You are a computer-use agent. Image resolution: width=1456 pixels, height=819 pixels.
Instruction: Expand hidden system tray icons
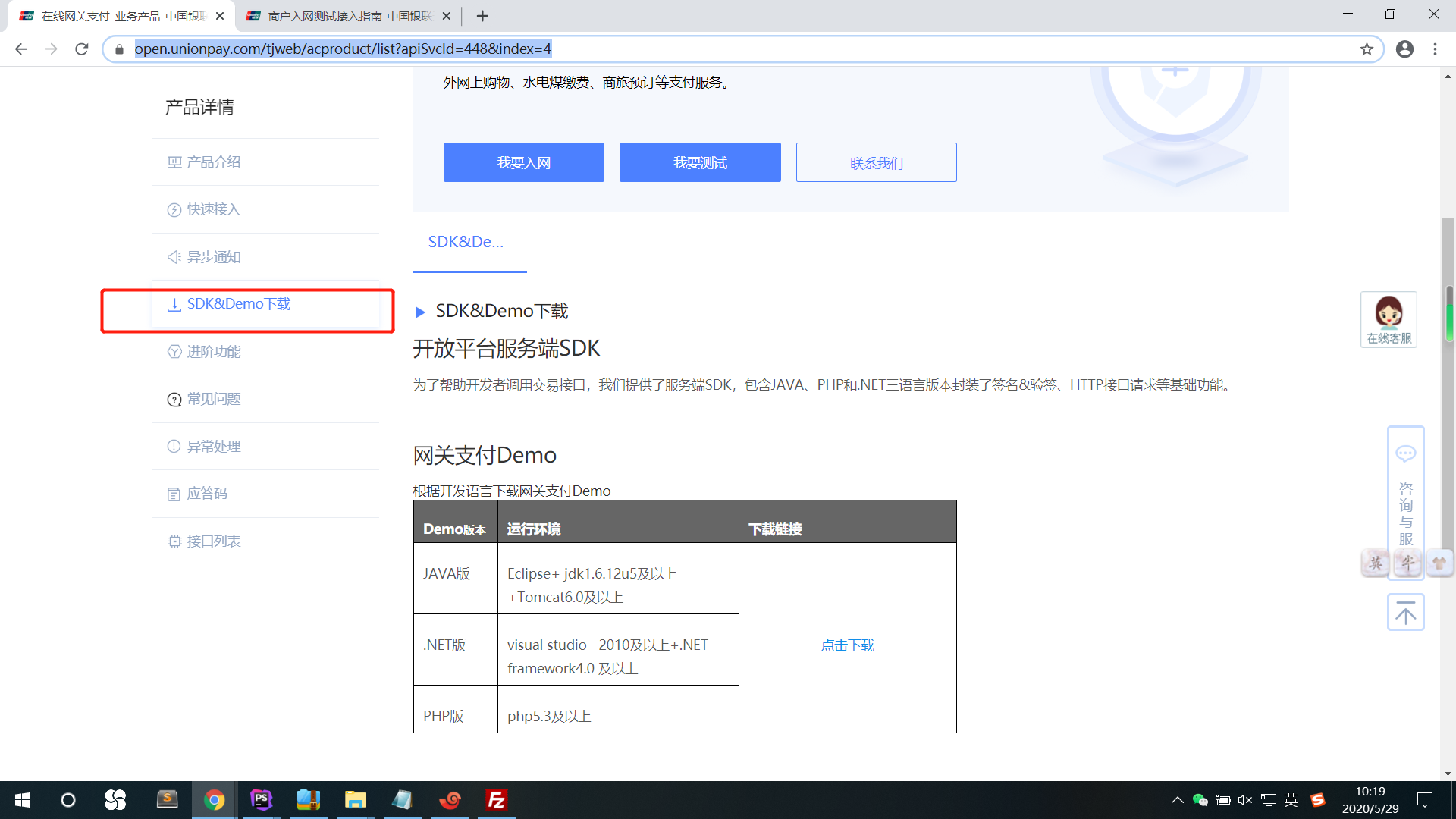pyautogui.click(x=1178, y=799)
